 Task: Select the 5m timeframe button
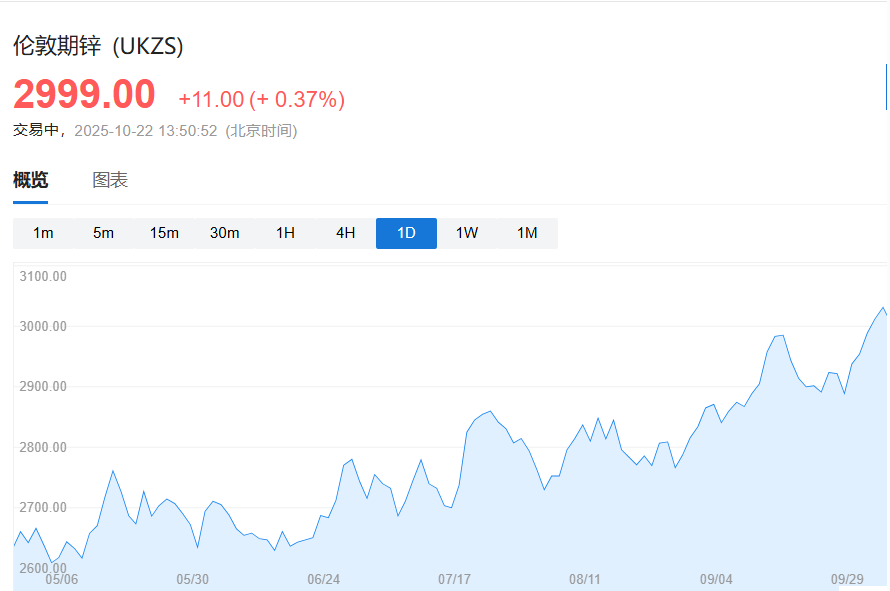(x=103, y=232)
